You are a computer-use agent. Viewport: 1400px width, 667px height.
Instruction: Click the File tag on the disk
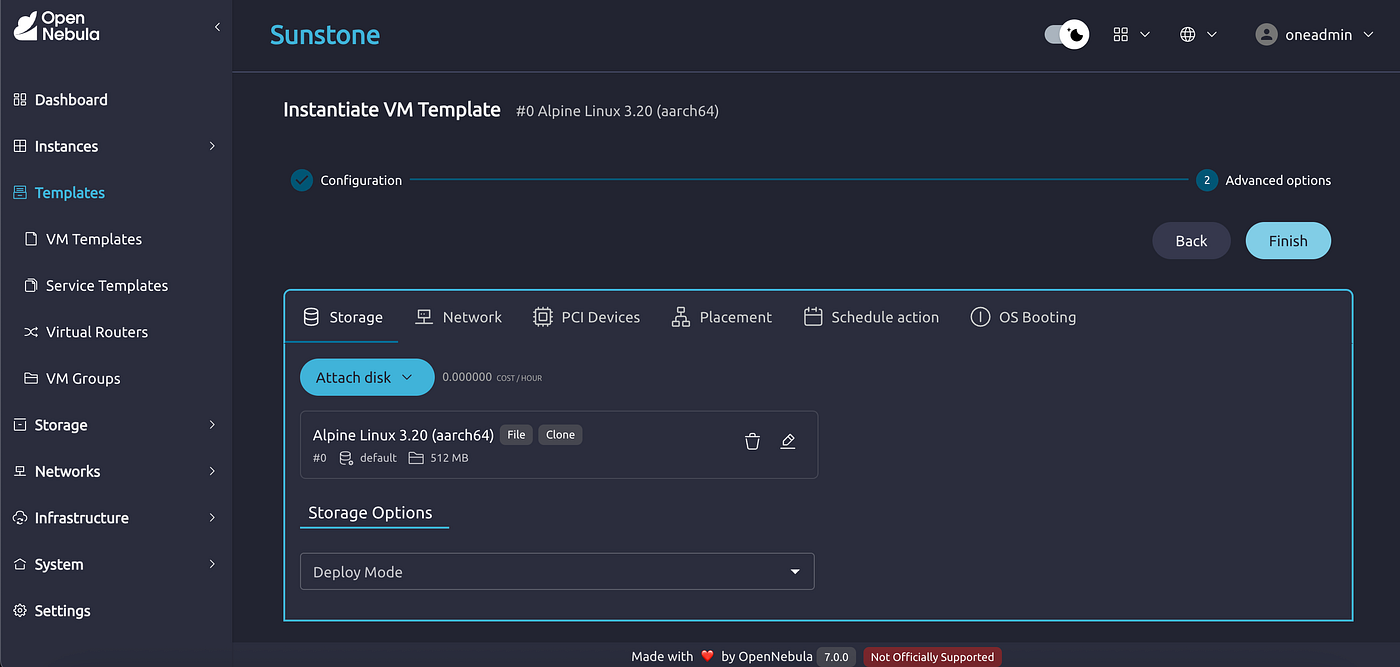516,435
